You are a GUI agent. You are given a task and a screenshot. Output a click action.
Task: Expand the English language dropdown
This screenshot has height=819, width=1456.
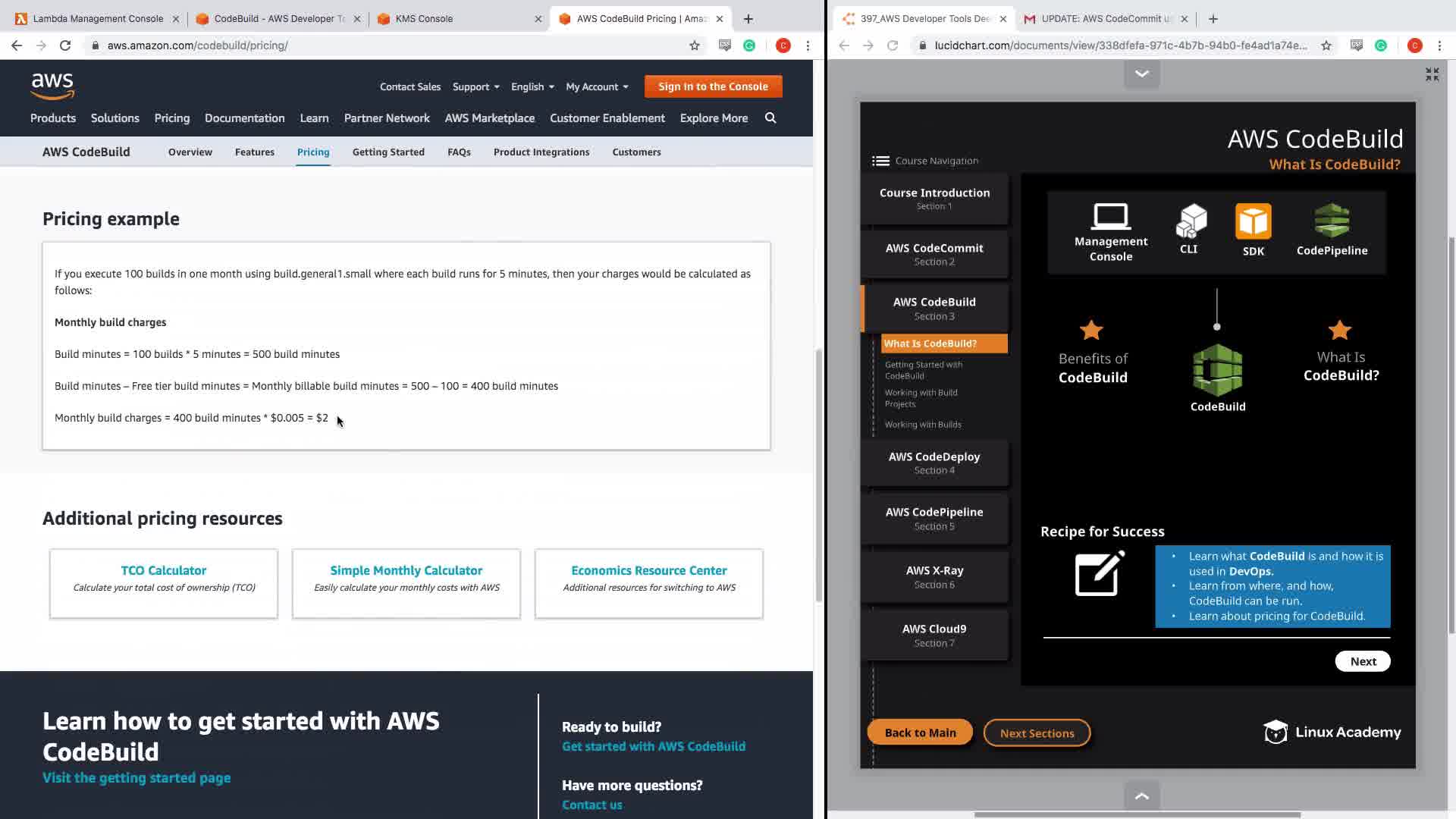[x=532, y=87]
